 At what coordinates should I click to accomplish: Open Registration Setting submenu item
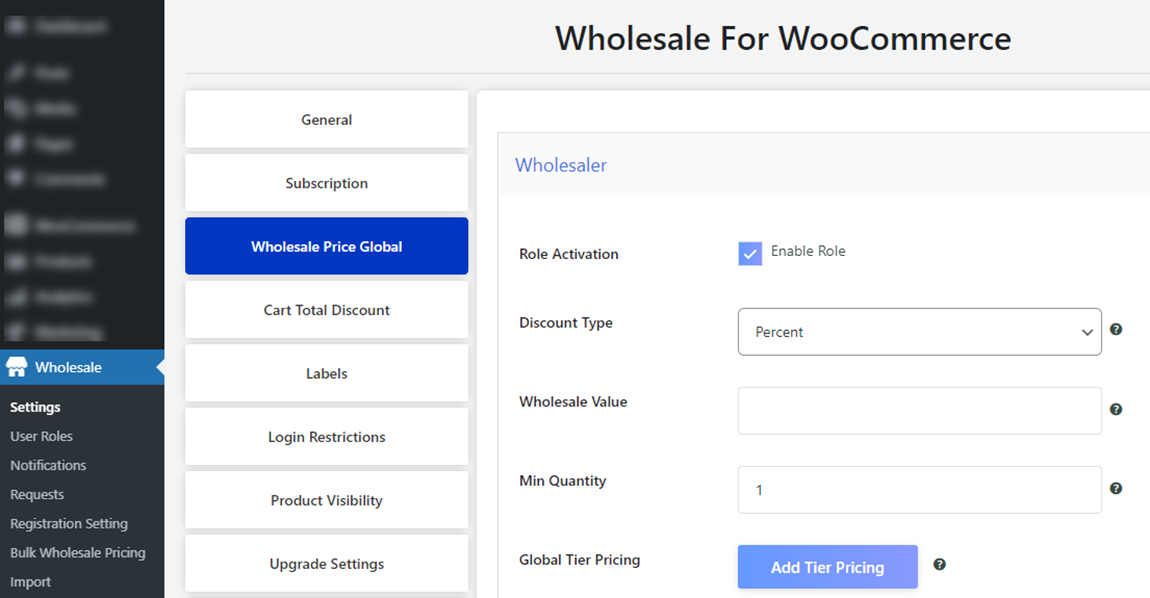(x=69, y=523)
